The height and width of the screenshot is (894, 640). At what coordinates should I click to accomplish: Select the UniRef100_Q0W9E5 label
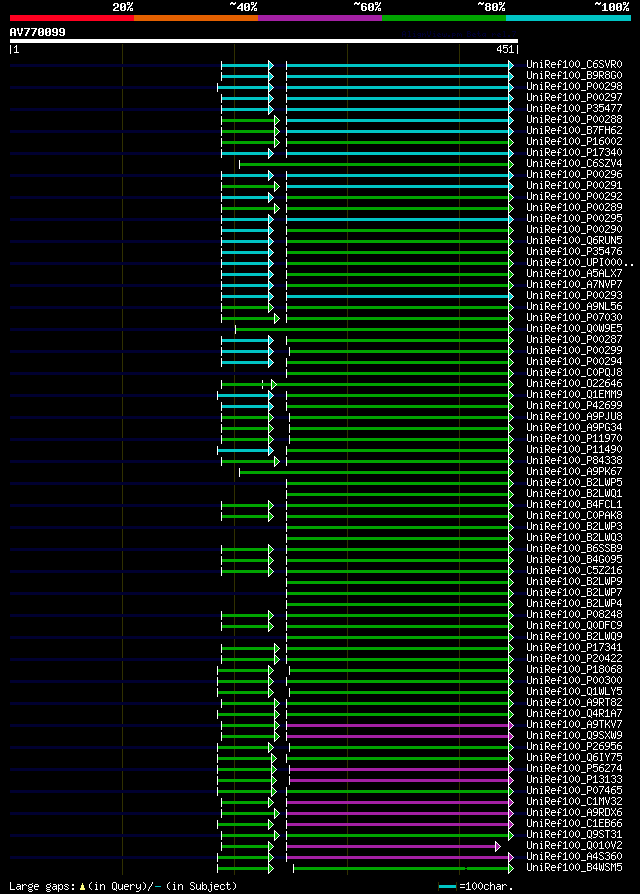pyautogui.click(x=574, y=328)
